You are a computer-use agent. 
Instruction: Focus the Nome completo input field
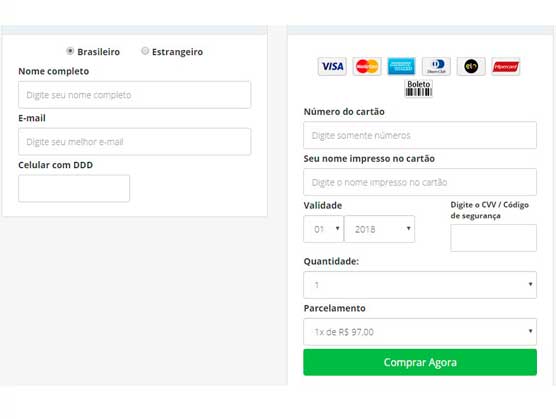[135, 95]
